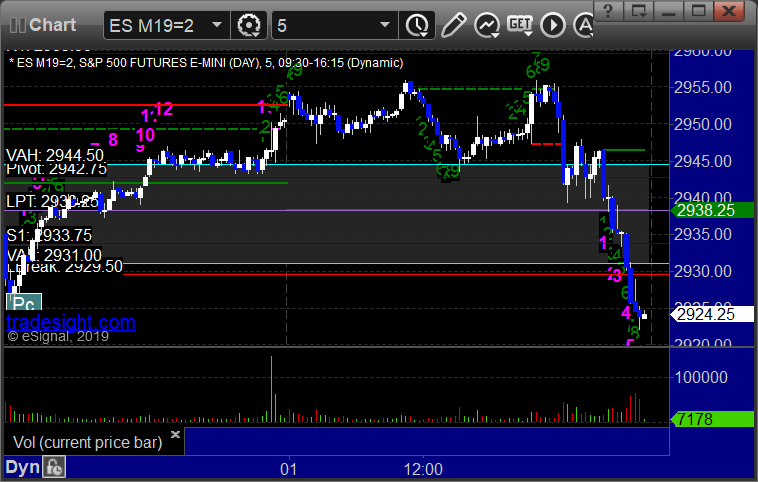
Task: Click the Pivot: 2942.75 label
Action: [56, 169]
